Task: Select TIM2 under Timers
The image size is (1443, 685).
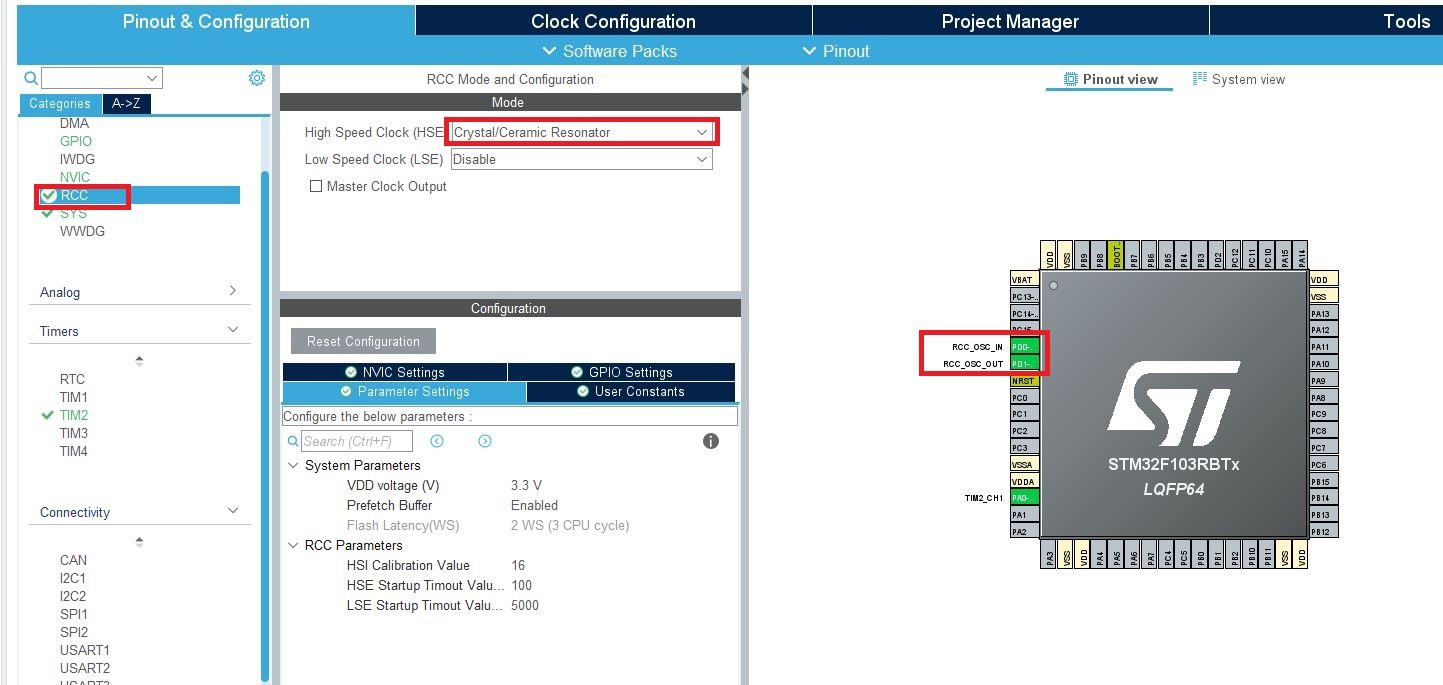Action: [x=73, y=415]
